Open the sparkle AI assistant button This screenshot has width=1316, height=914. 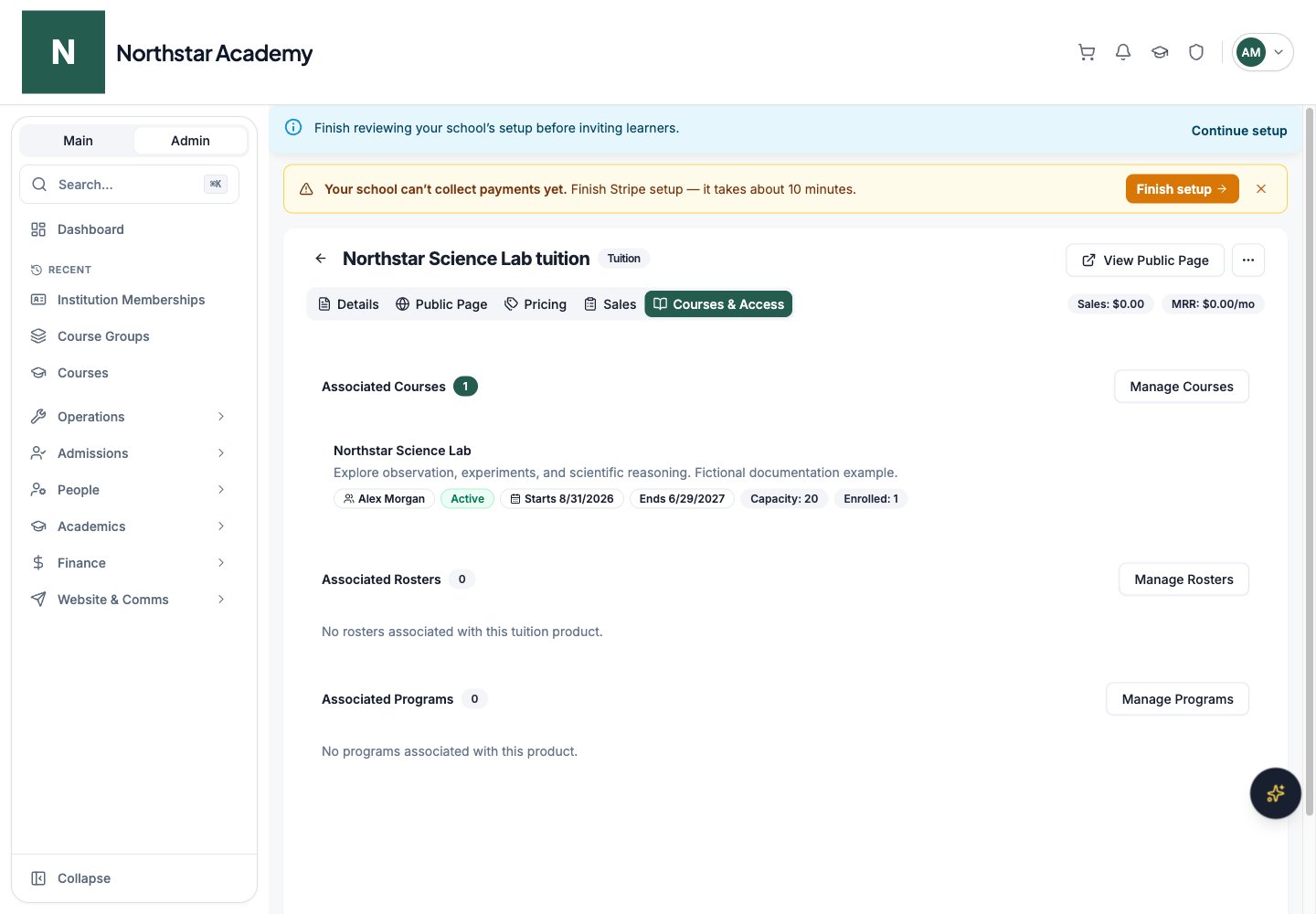click(1276, 793)
